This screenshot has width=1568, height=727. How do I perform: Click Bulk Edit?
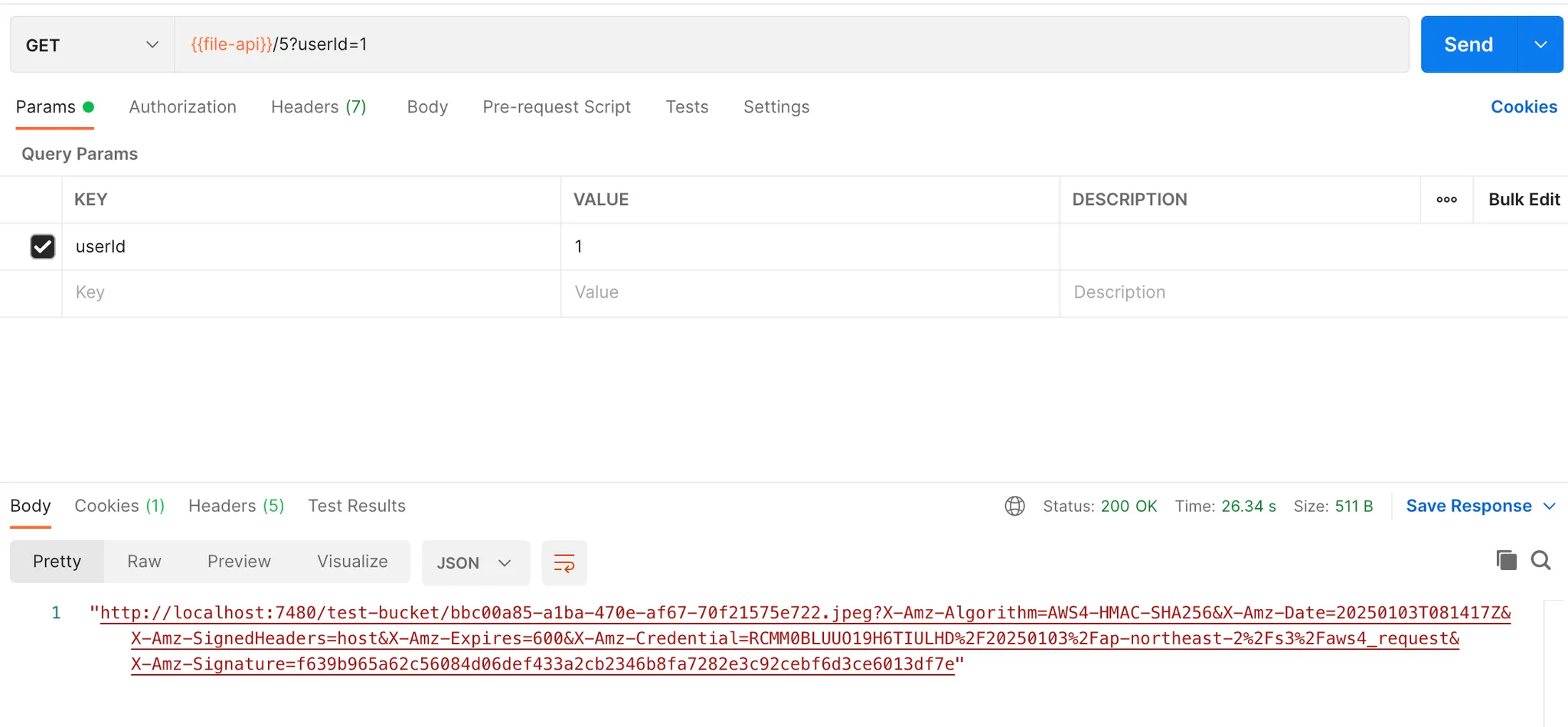pyautogui.click(x=1524, y=200)
